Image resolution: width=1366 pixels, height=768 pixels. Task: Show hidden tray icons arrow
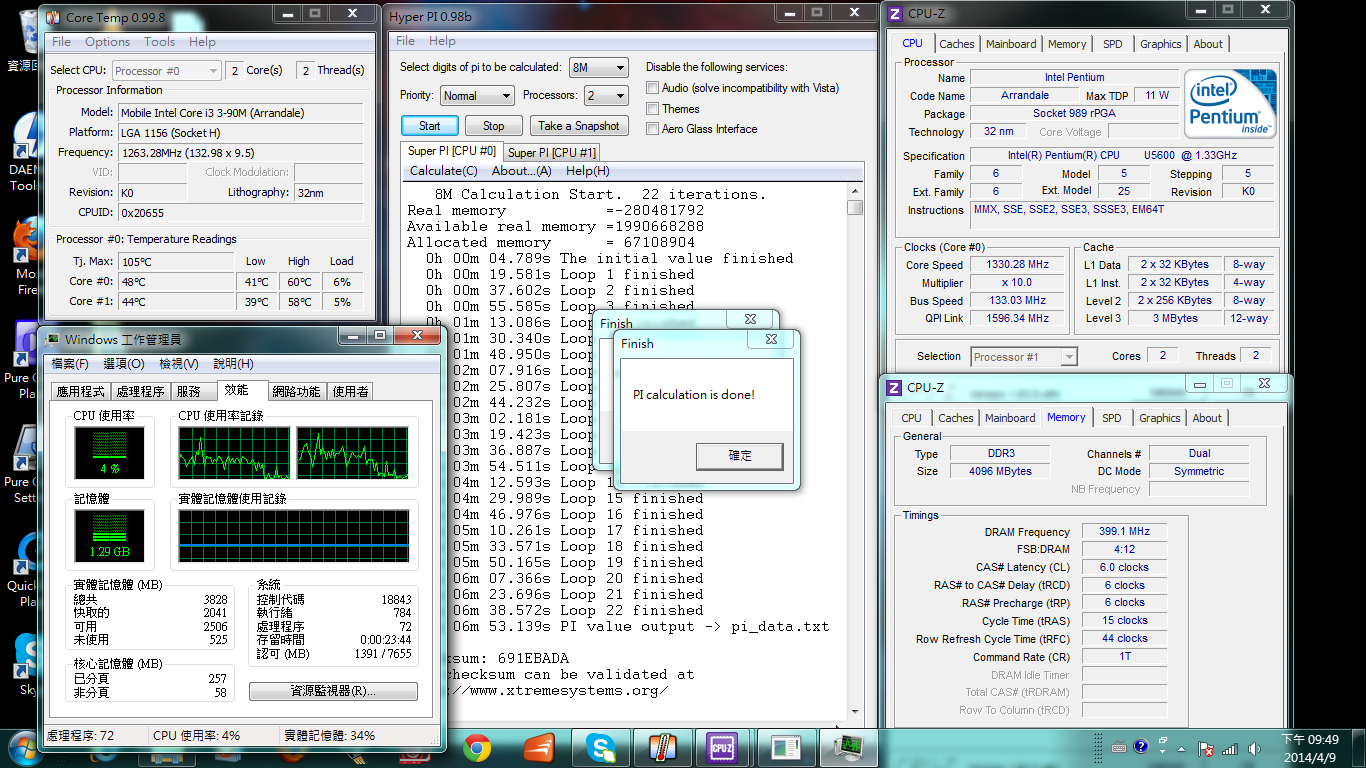[x=1181, y=749]
